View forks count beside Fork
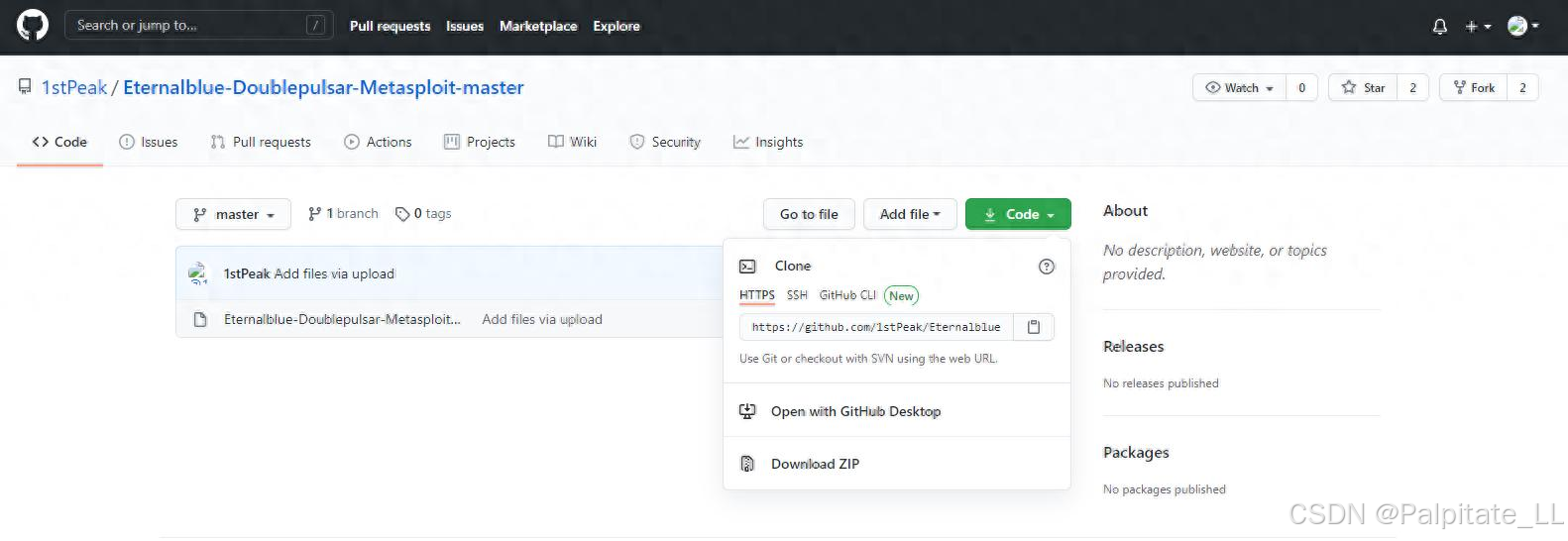The image size is (1568, 541). [1523, 88]
